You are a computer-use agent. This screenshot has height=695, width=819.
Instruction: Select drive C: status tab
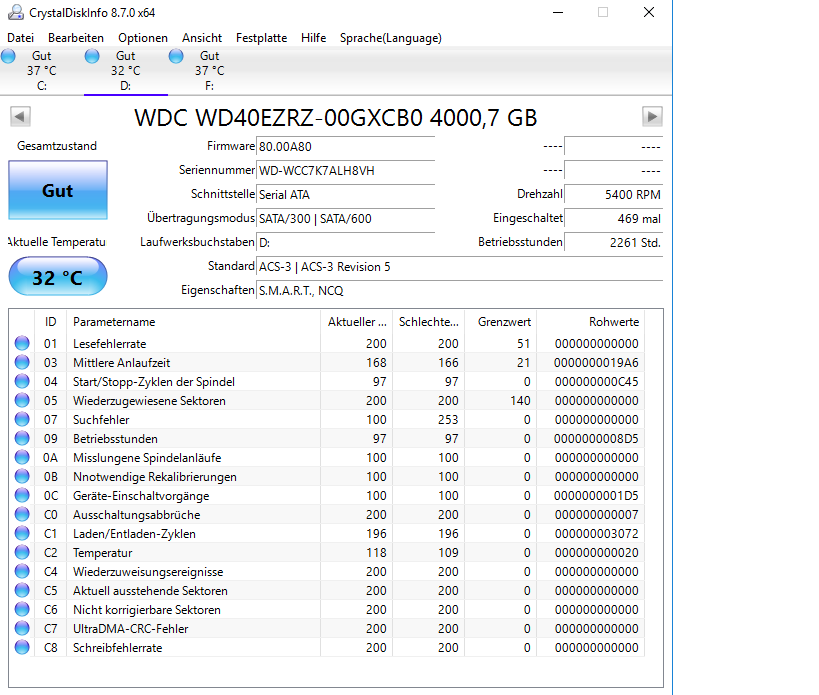tap(42, 70)
